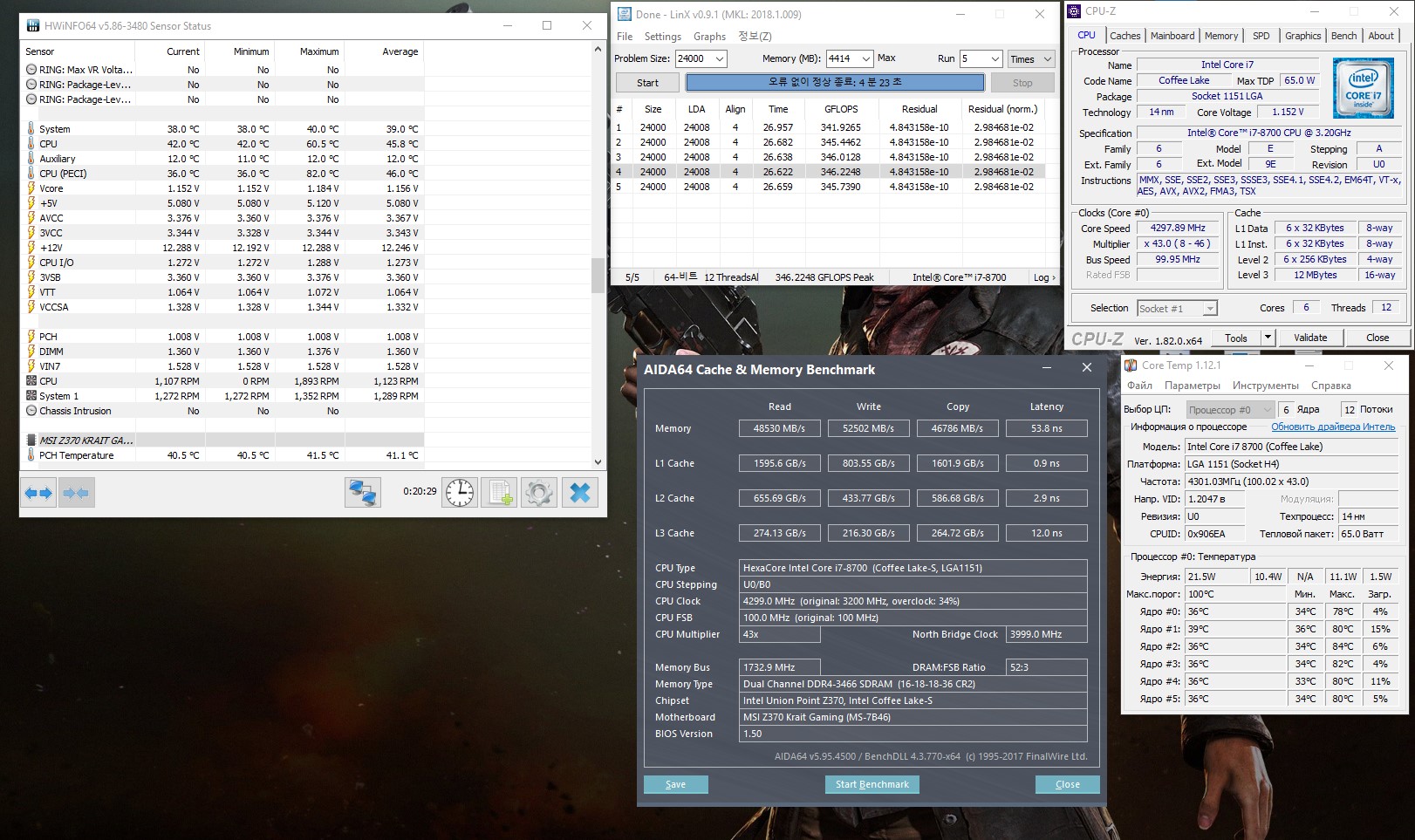This screenshot has width=1415, height=840.
Task: Click the HWiNFO scrollbar down arrow
Action: (x=598, y=462)
